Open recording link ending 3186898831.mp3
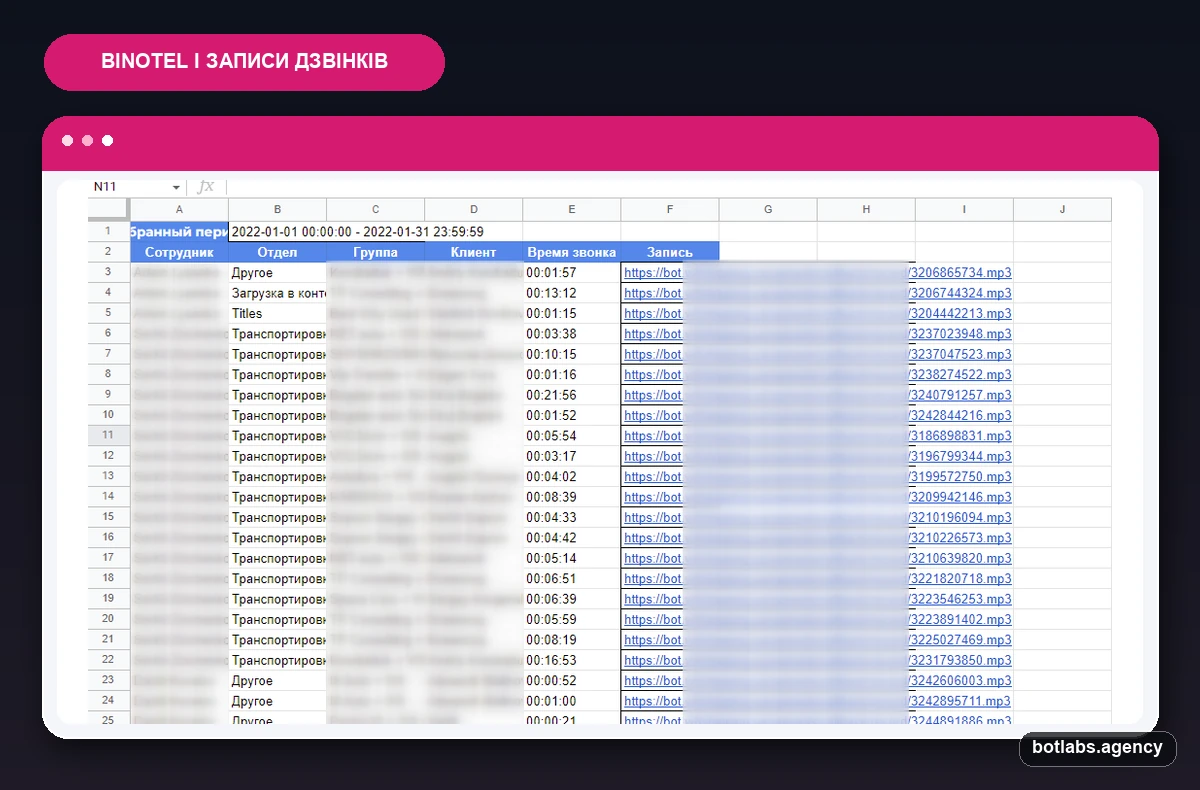Screen dimensions: 1200x790 (x=817, y=436)
